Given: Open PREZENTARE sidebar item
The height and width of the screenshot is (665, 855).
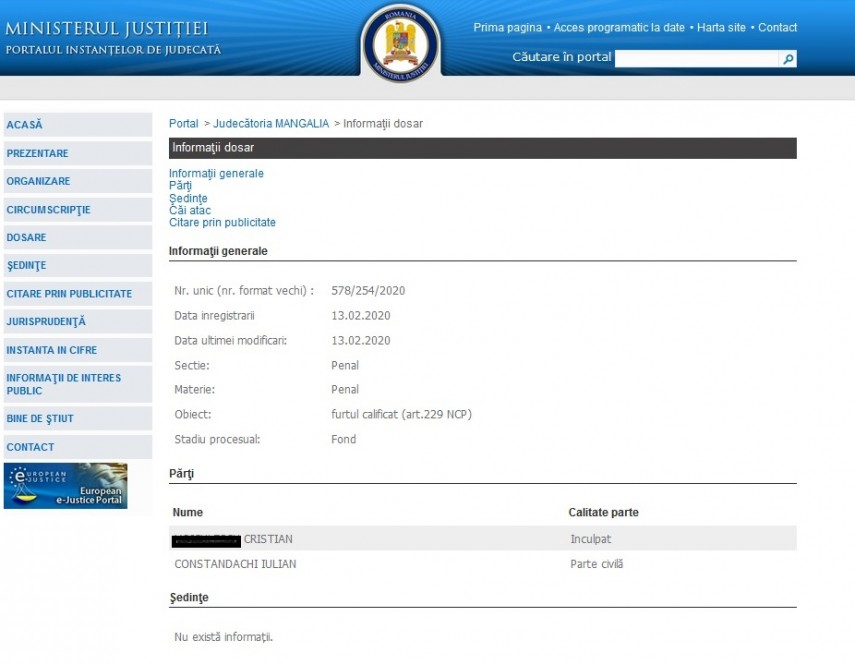Looking at the screenshot, I should (x=38, y=154).
